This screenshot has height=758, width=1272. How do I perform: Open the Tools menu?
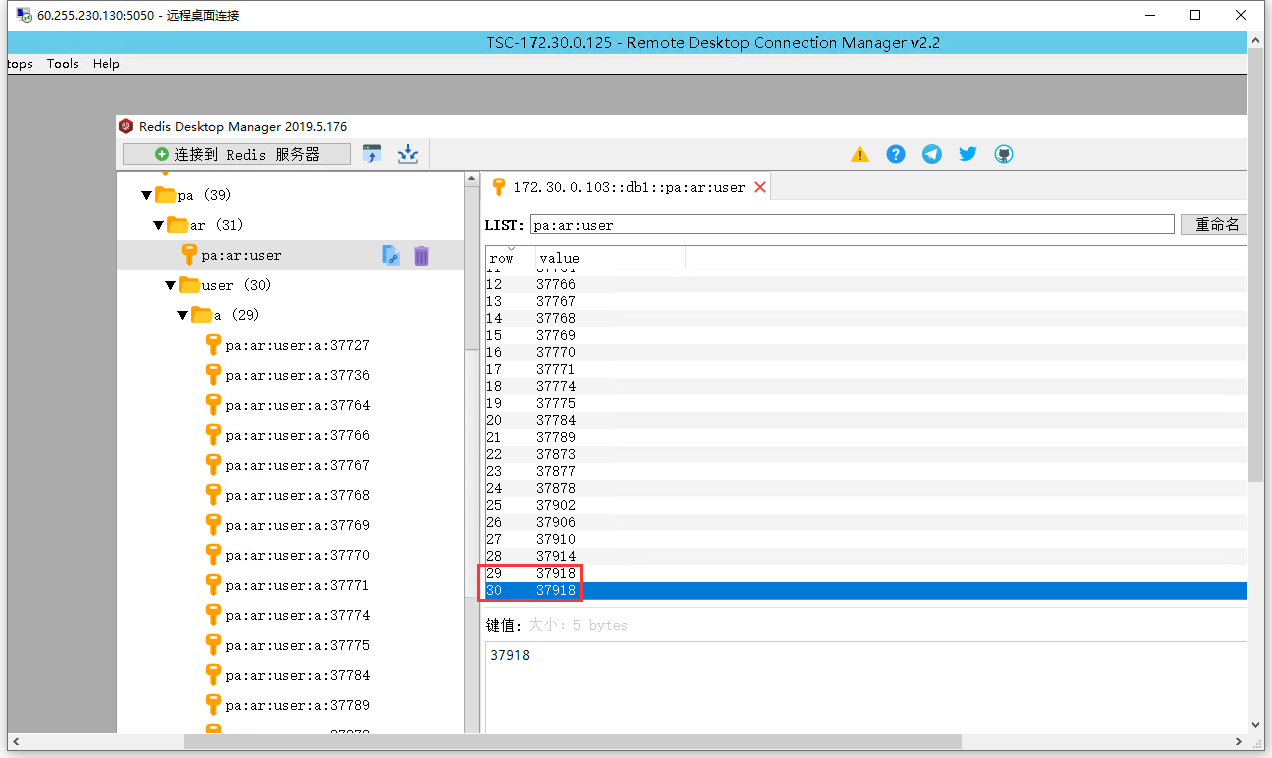tap(62, 64)
